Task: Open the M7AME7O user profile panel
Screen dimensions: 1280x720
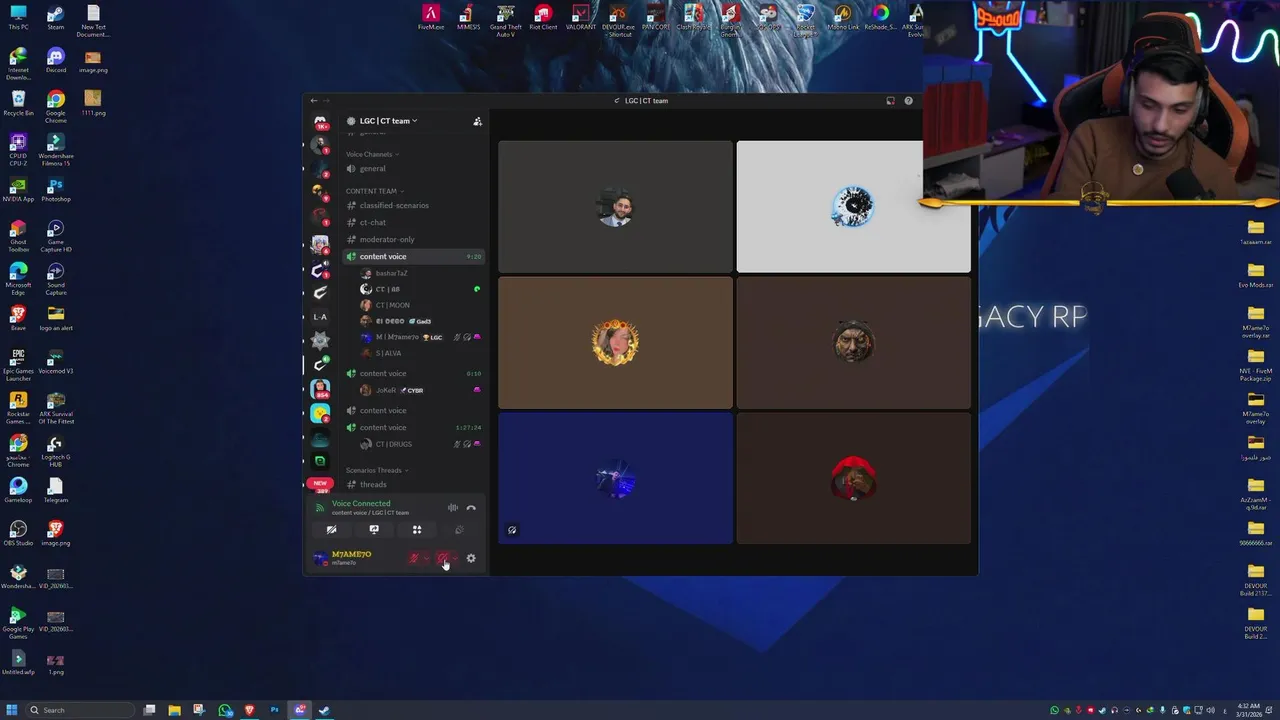Action: (x=355, y=558)
